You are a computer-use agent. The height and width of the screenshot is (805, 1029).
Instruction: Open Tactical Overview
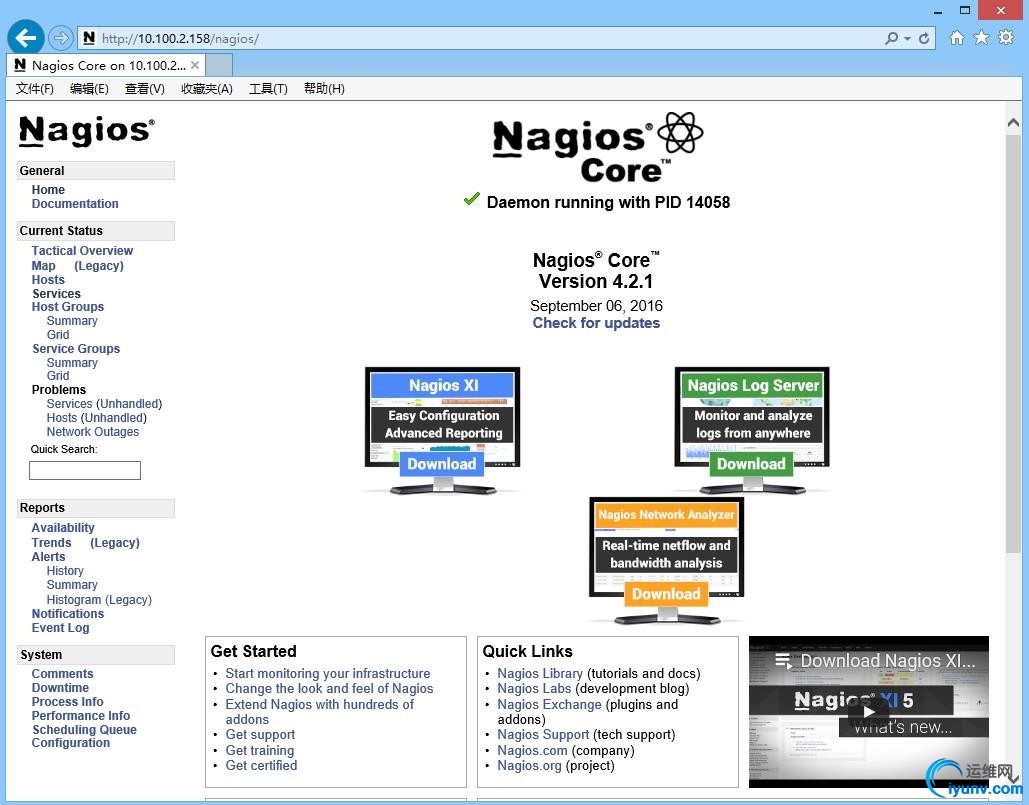82,251
